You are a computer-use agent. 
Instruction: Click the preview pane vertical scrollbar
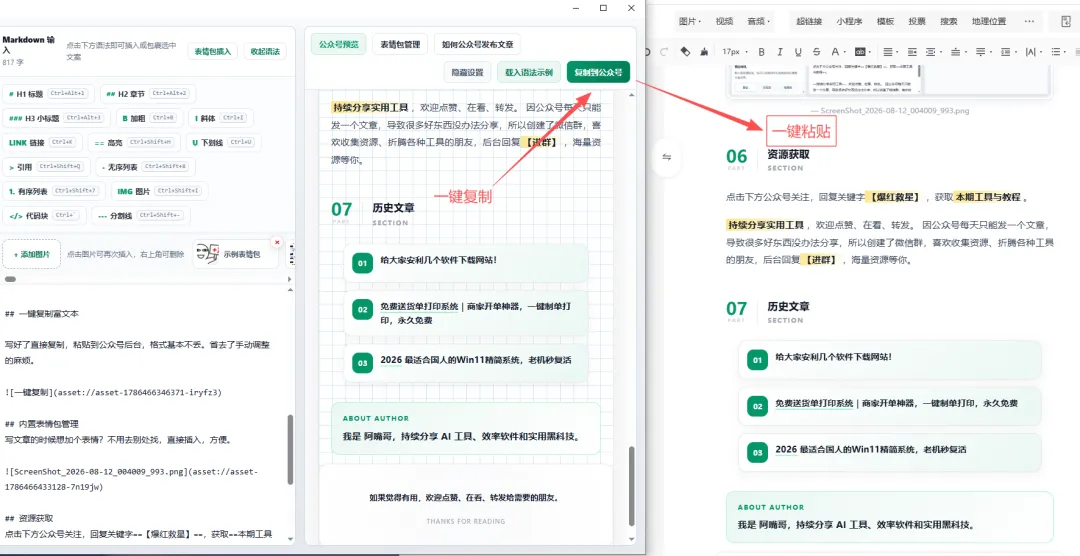pyautogui.click(x=632, y=487)
